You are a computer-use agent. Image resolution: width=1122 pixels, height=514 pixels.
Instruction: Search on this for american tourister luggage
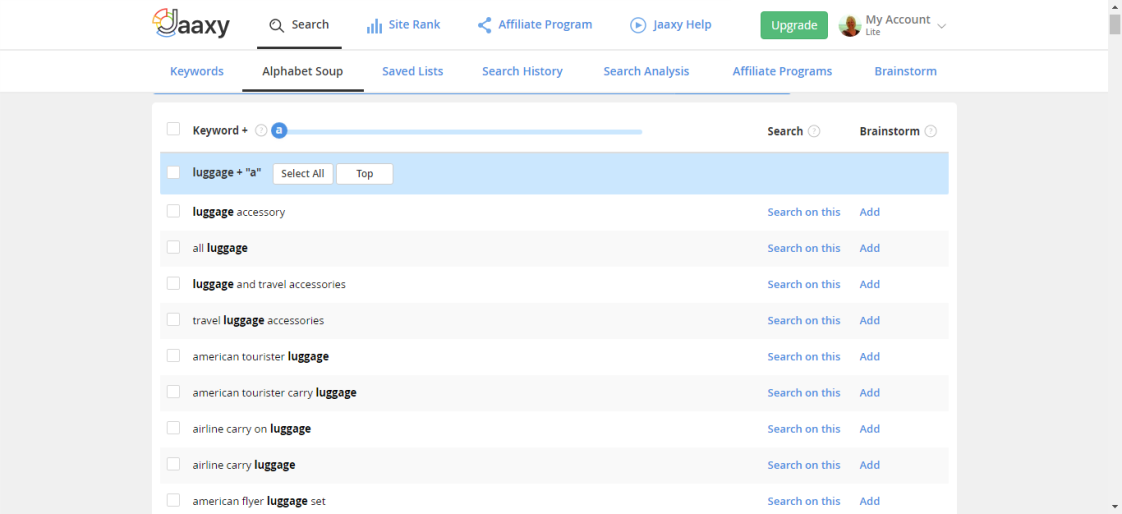[x=804, y=357]
